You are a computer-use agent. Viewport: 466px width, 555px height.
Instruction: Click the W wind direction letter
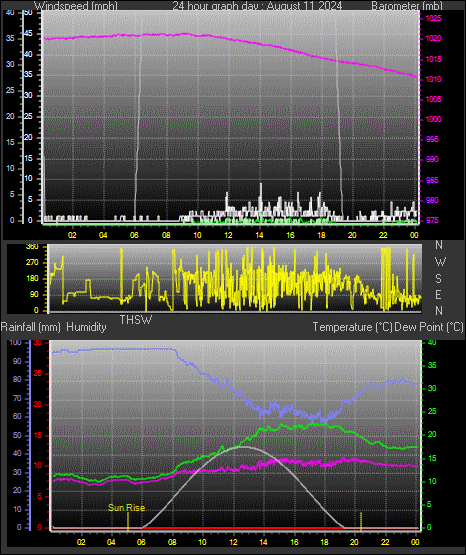click(x=440, y=262)
